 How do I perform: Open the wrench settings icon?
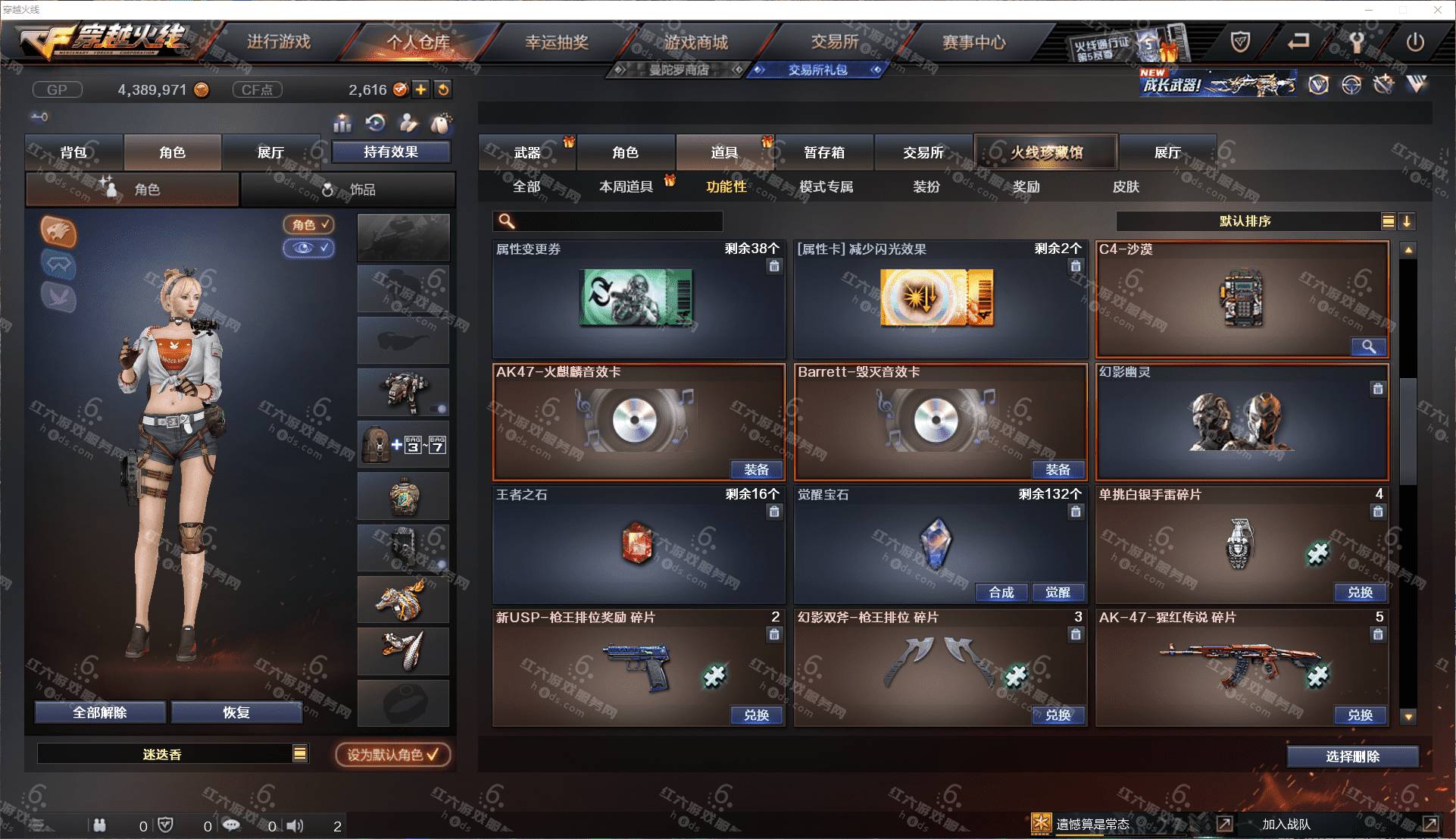click(x=1356, y=42)
